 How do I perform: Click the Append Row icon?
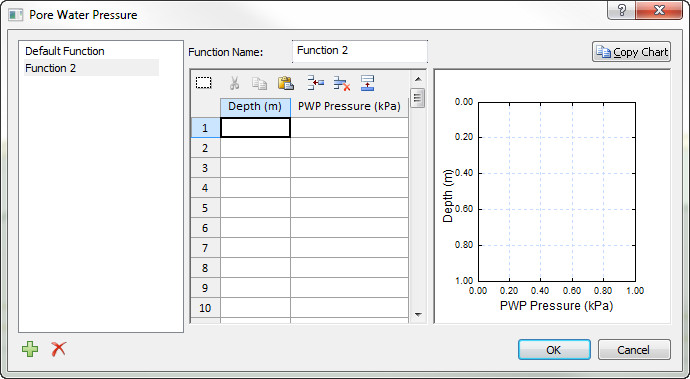tap(367, 83)
